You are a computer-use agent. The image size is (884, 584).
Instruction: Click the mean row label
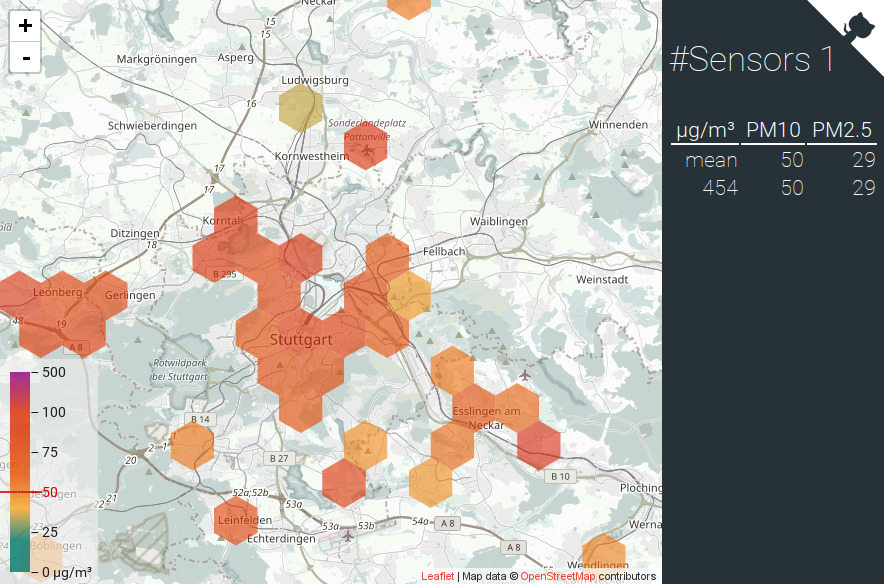711,161
